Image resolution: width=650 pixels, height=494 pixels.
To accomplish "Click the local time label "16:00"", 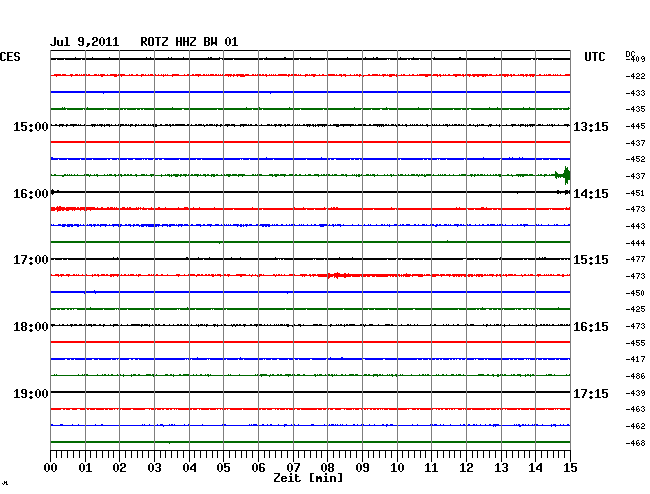I will pos(31,194).
